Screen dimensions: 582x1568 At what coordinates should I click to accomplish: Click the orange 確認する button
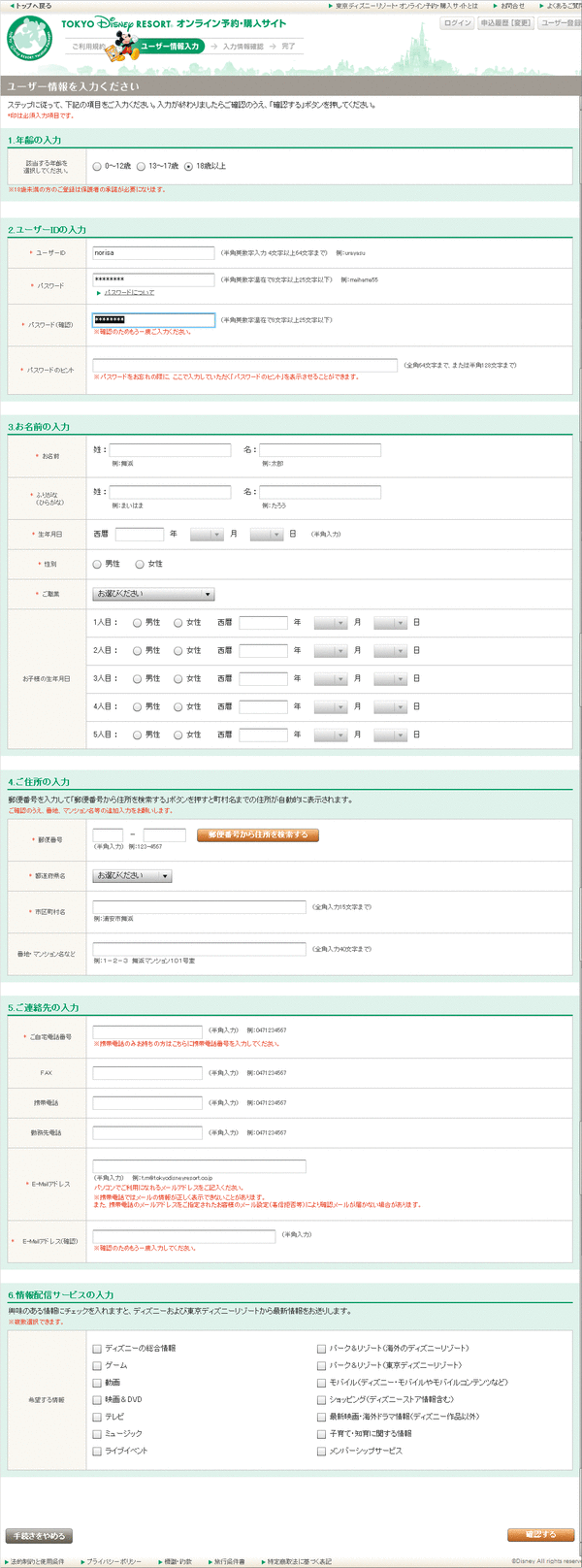click(540, 1534)
